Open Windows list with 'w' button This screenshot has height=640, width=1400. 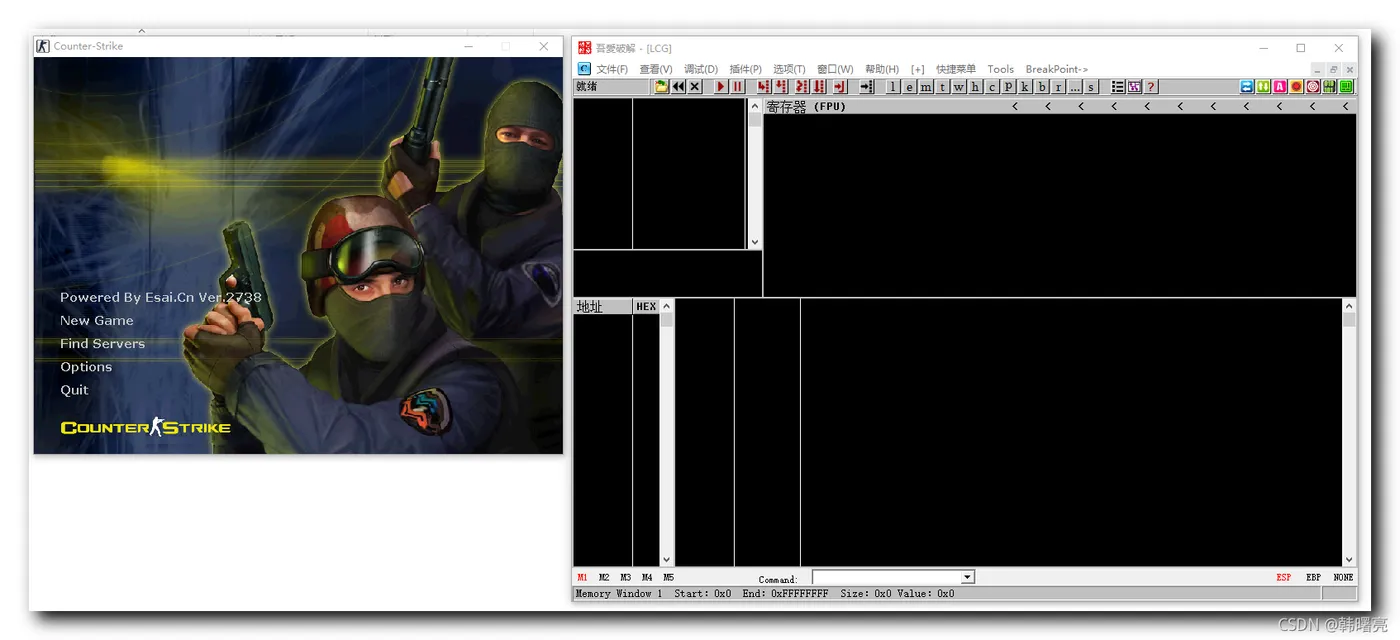[959, 87]
